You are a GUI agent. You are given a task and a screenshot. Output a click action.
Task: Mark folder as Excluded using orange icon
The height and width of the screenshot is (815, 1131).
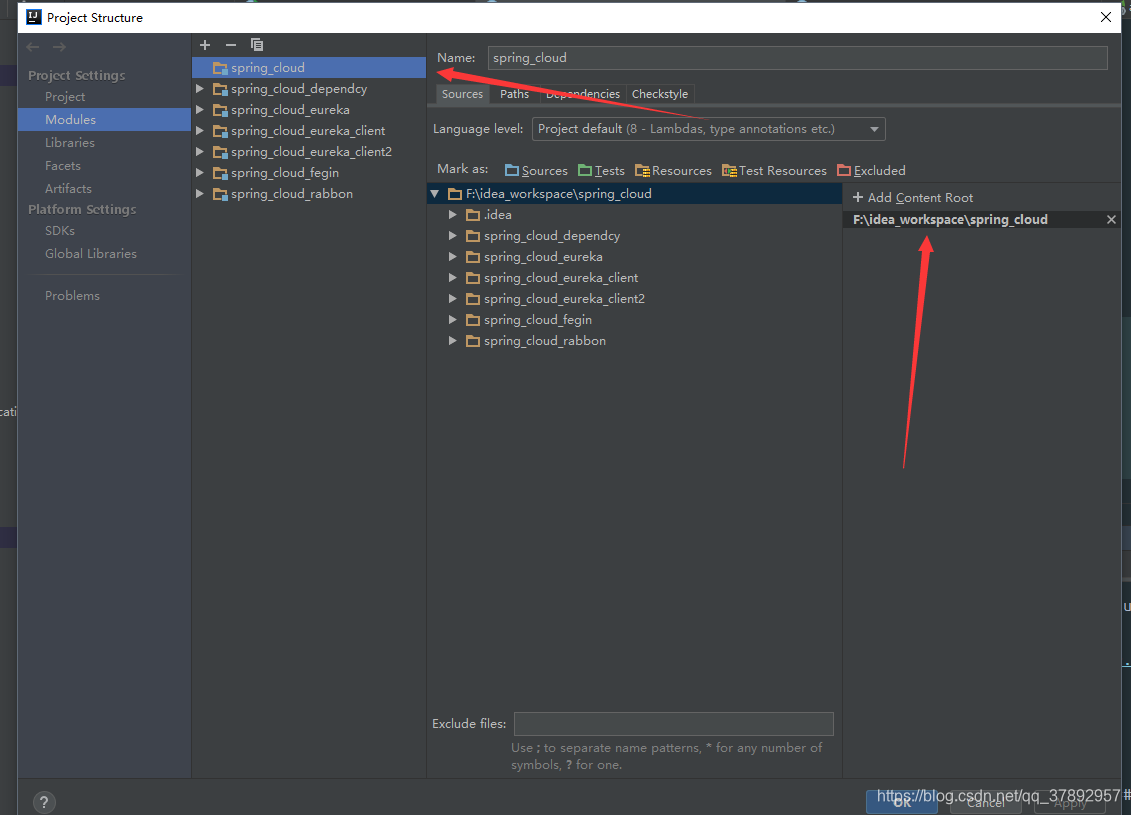(x=845, y=170)
